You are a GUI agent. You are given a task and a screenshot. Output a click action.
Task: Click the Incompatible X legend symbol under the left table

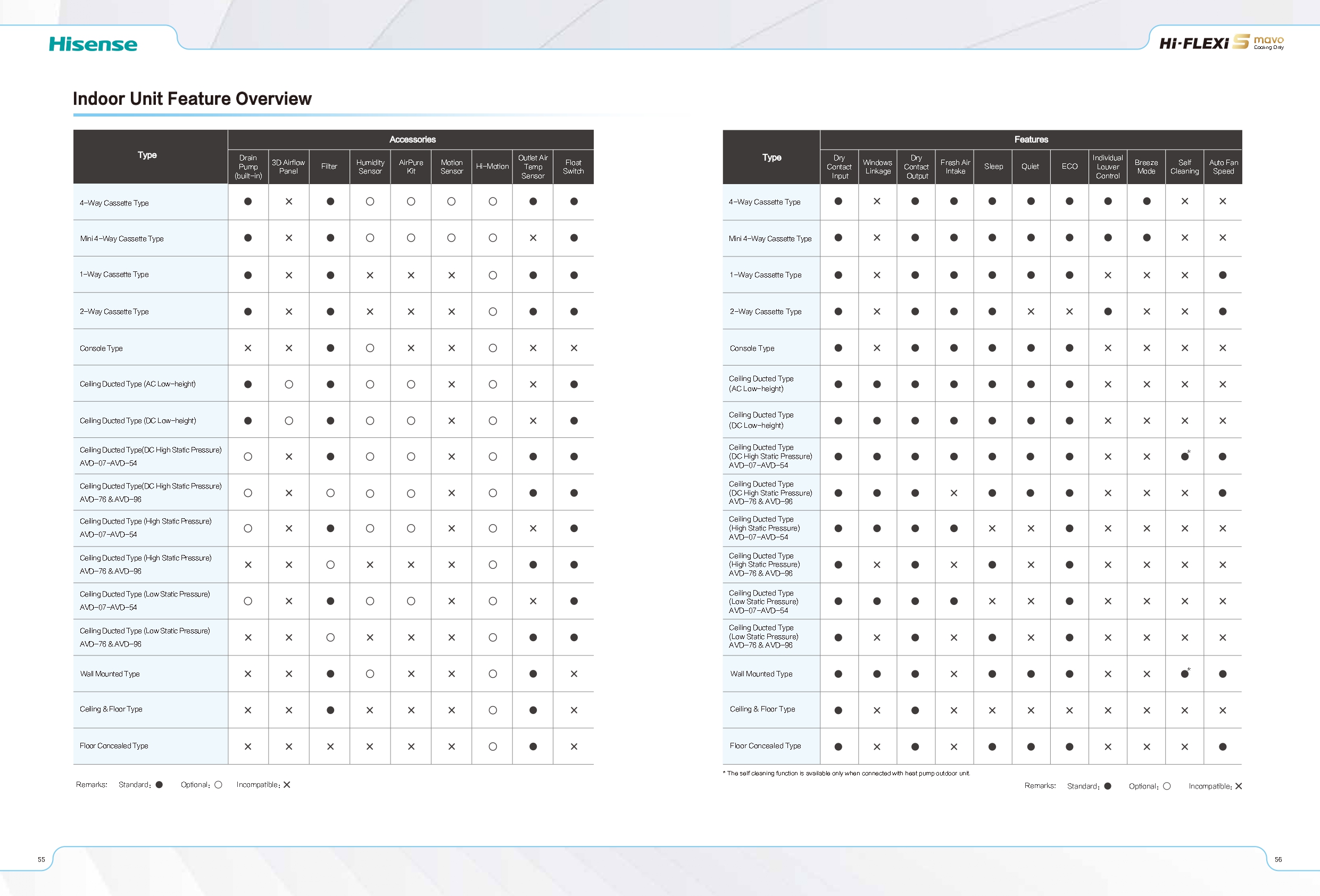tap(287, 785)
